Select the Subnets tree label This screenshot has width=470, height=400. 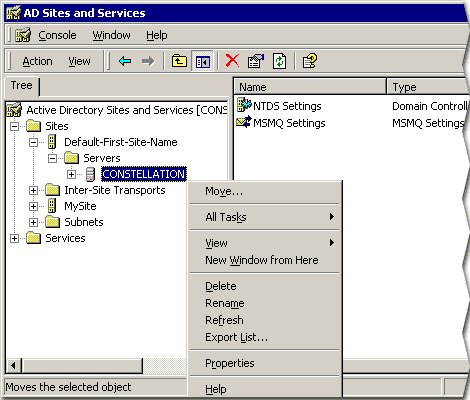click(x=84, y=222)
